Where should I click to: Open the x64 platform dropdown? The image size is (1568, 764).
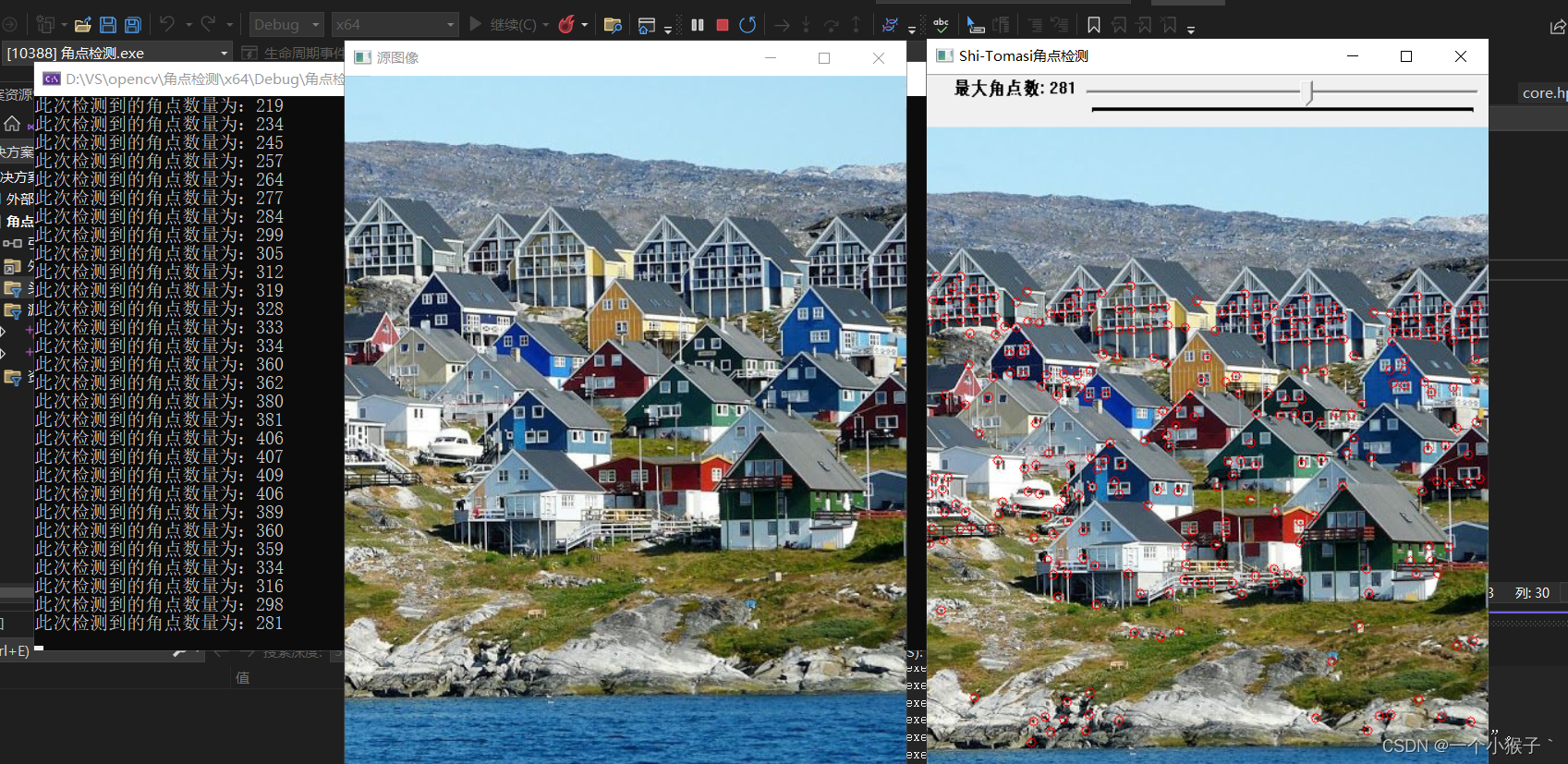coord(395,25)
